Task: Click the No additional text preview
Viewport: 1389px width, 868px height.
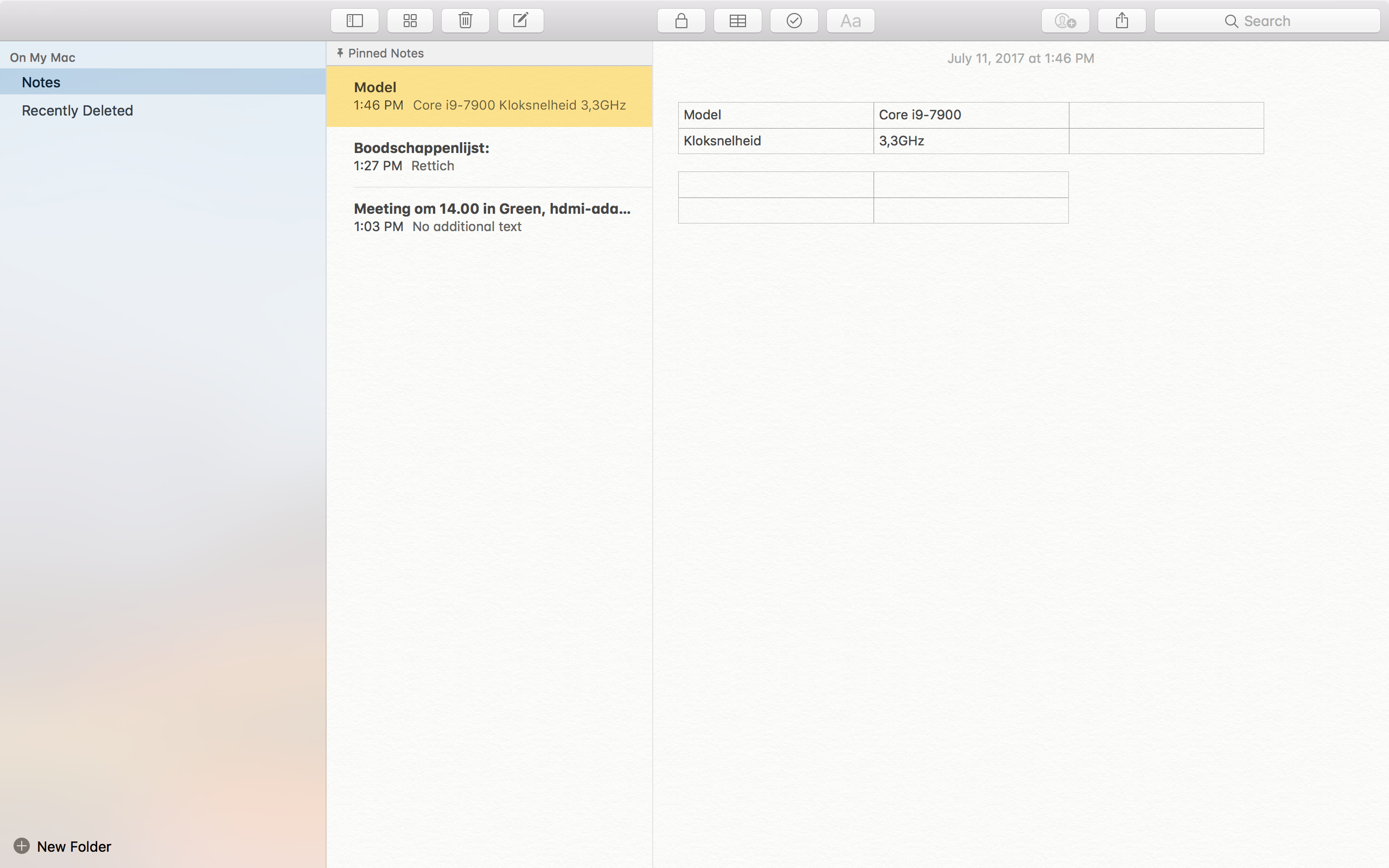Action: tap(467, 227)
